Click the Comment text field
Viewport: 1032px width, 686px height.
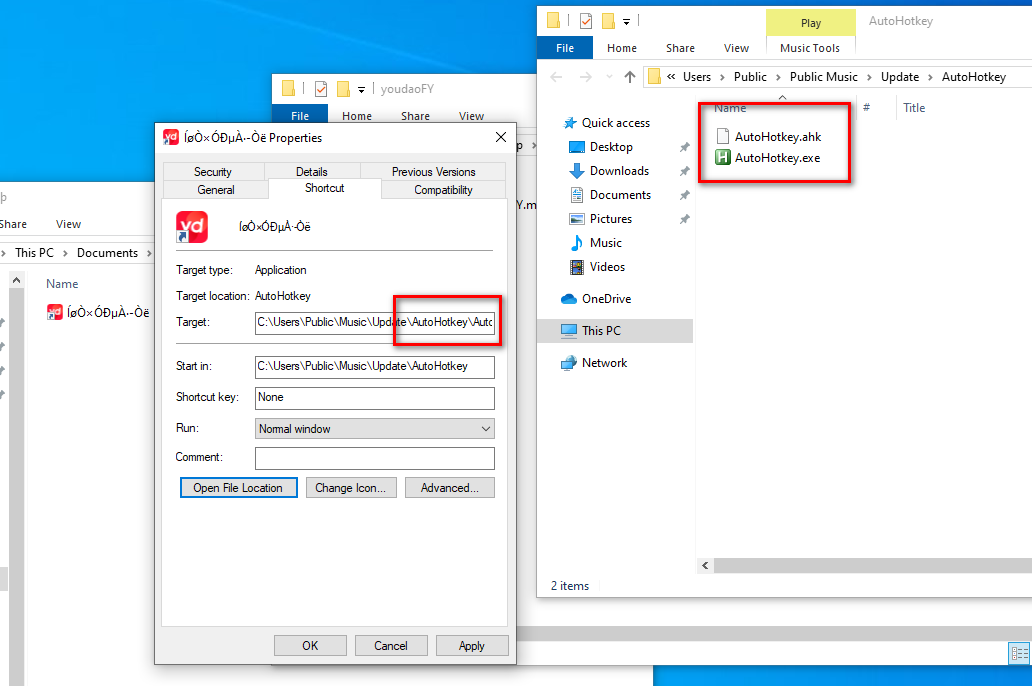pos(374,458)
